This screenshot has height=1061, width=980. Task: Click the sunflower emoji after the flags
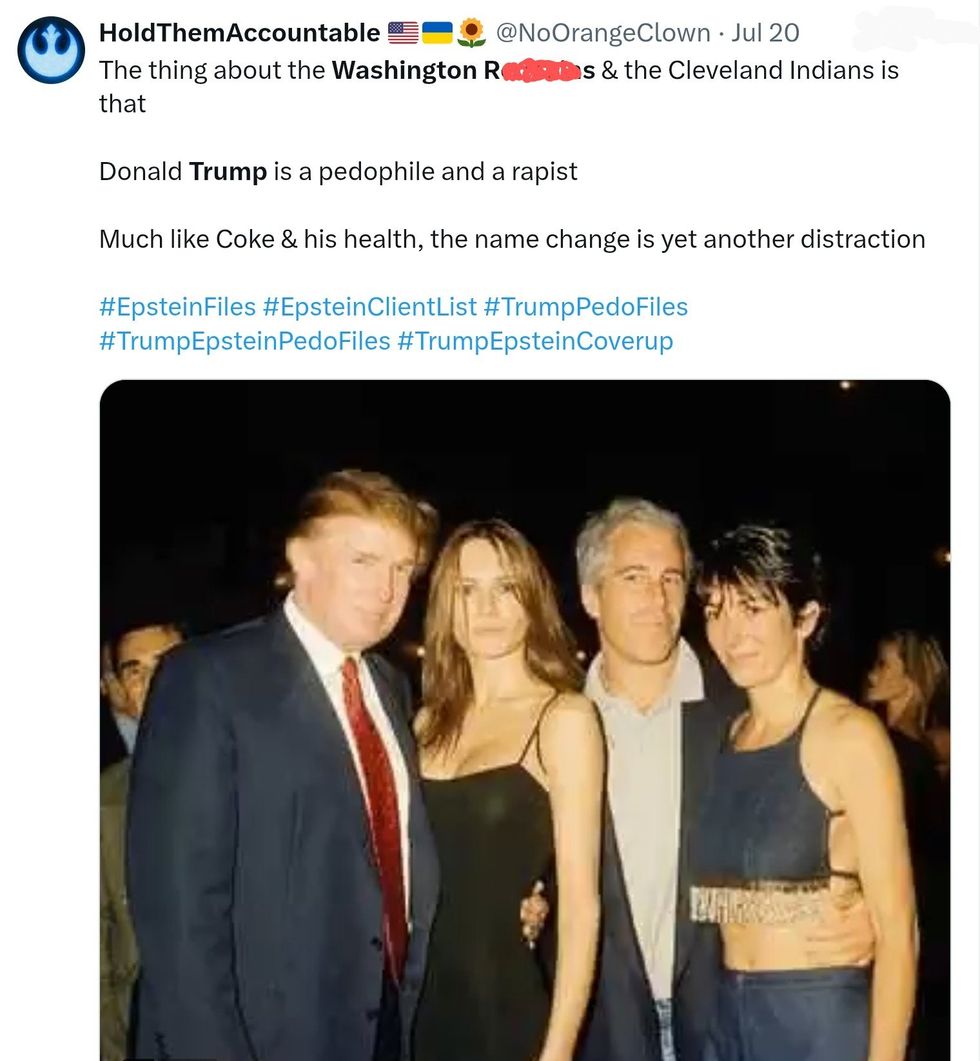[470, 33]
